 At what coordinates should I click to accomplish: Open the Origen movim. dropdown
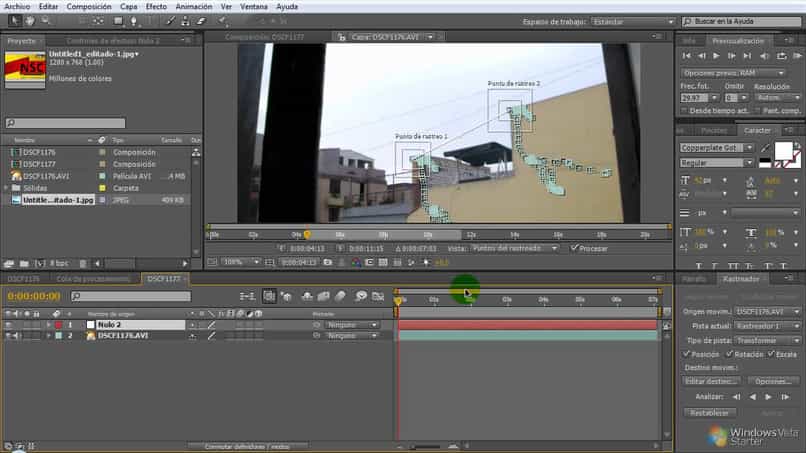pyautogui.click(x=768, y=311)
